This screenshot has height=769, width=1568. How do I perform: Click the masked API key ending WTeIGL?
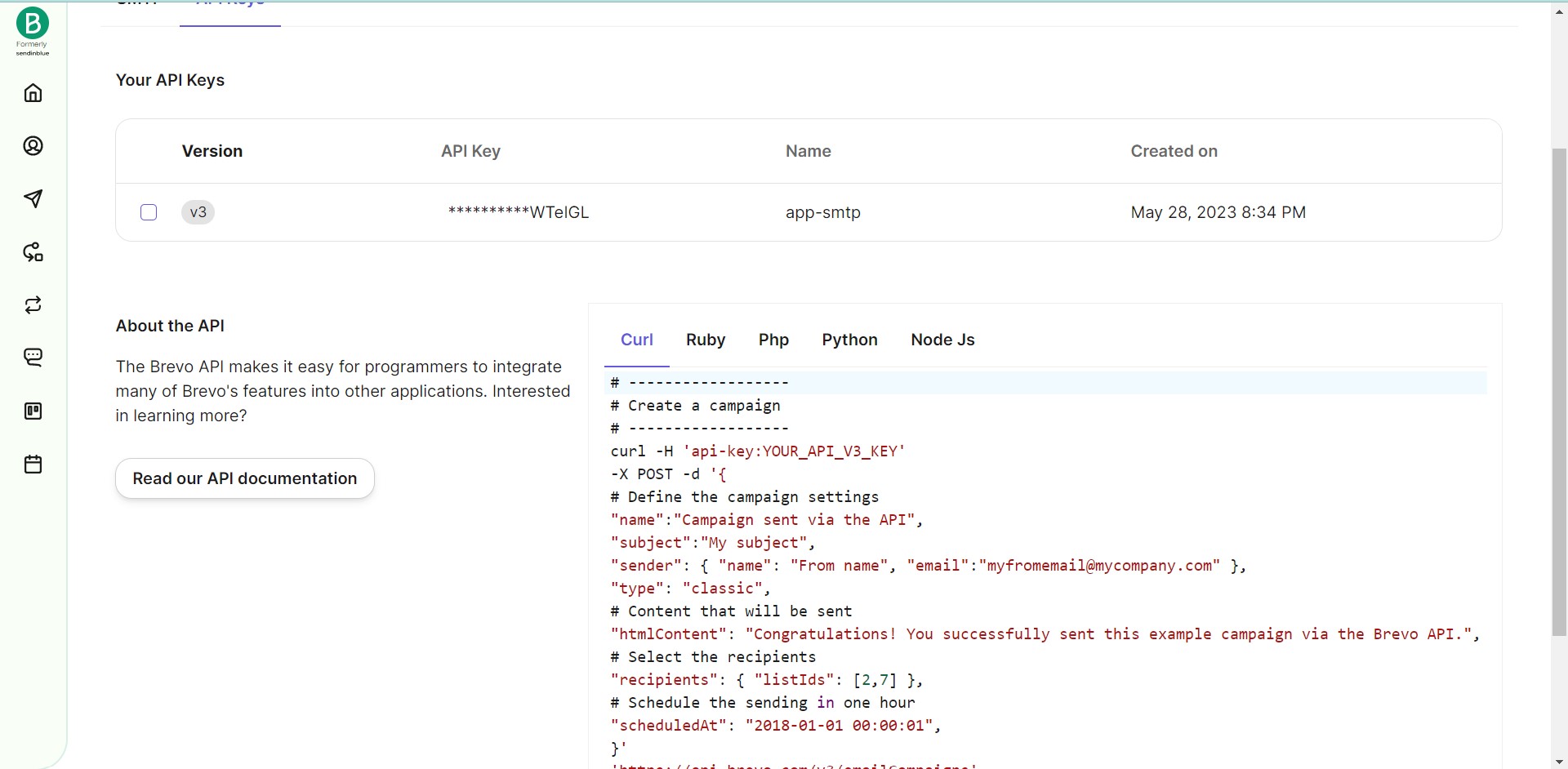[519, 212]
